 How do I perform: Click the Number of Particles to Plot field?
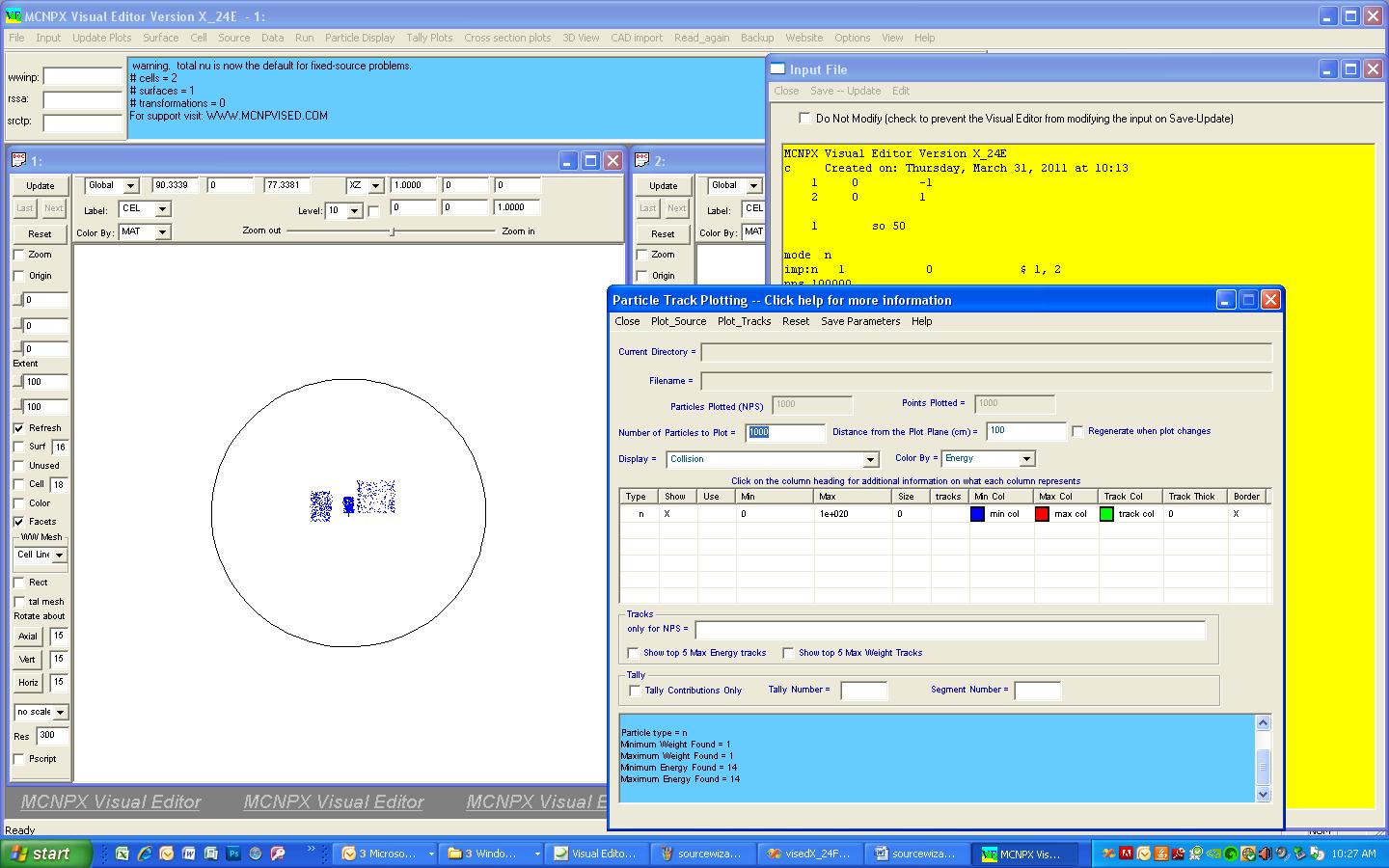click(785, 432)
